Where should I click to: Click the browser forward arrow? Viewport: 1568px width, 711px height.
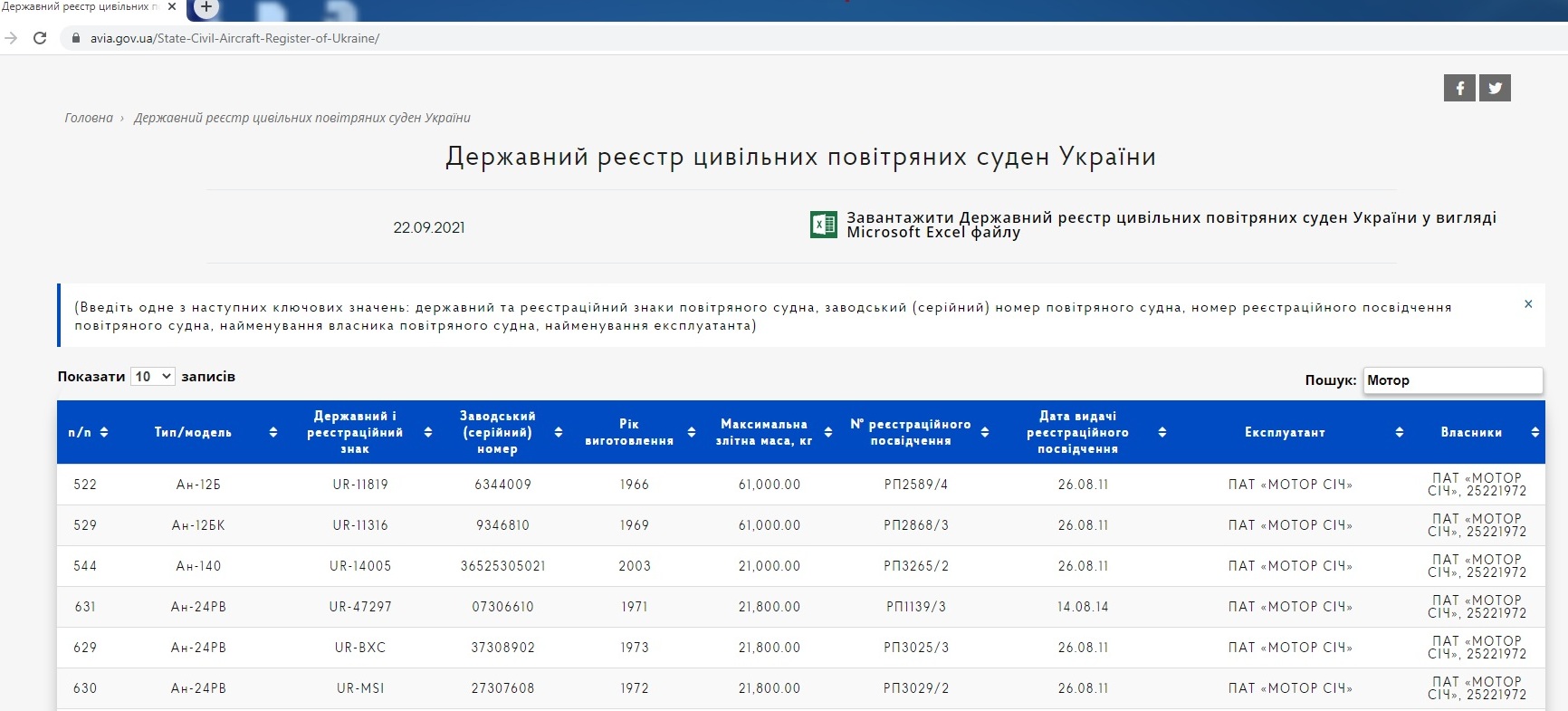[x=11, y=38]
